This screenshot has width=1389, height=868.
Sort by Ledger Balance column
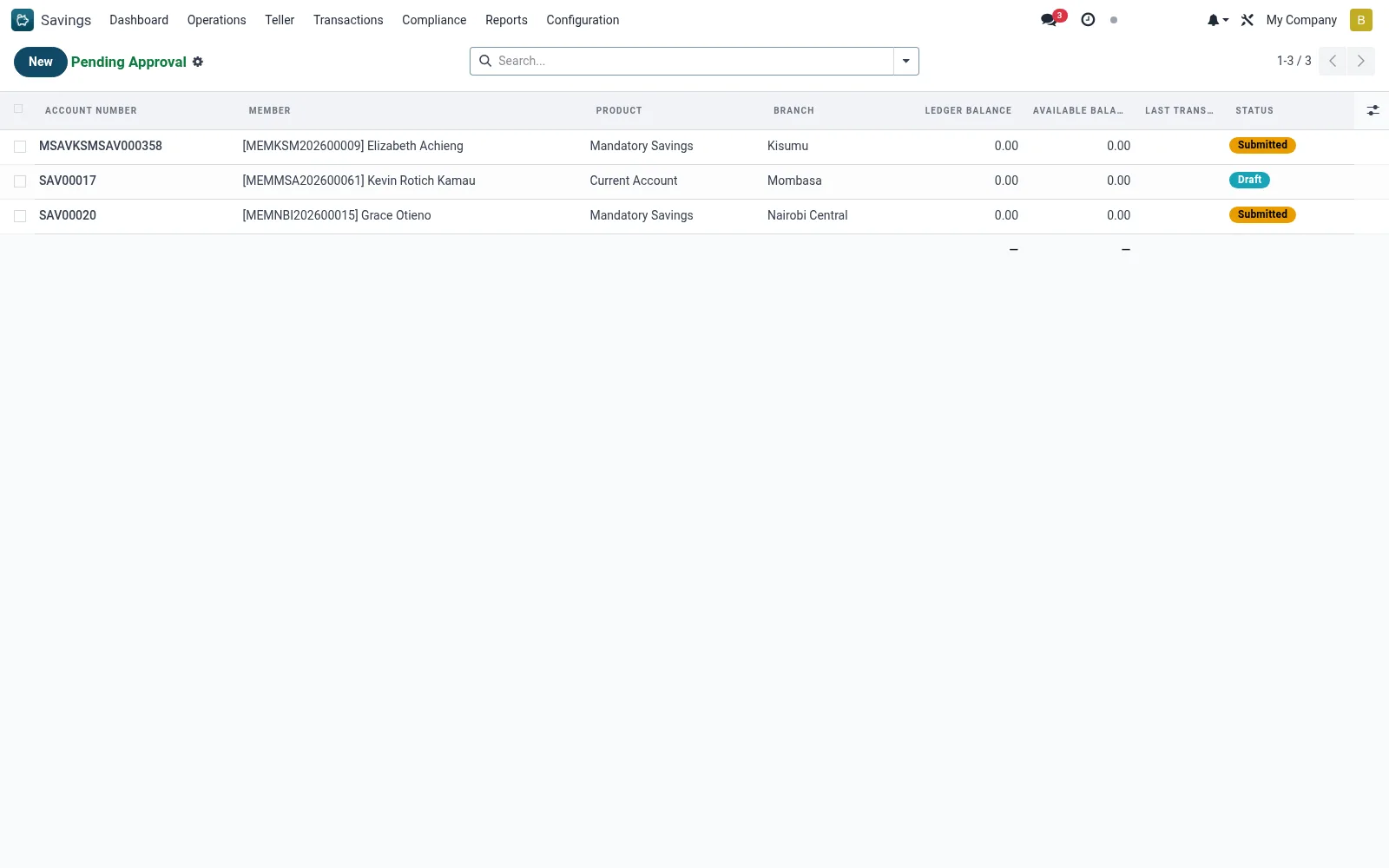968,110
